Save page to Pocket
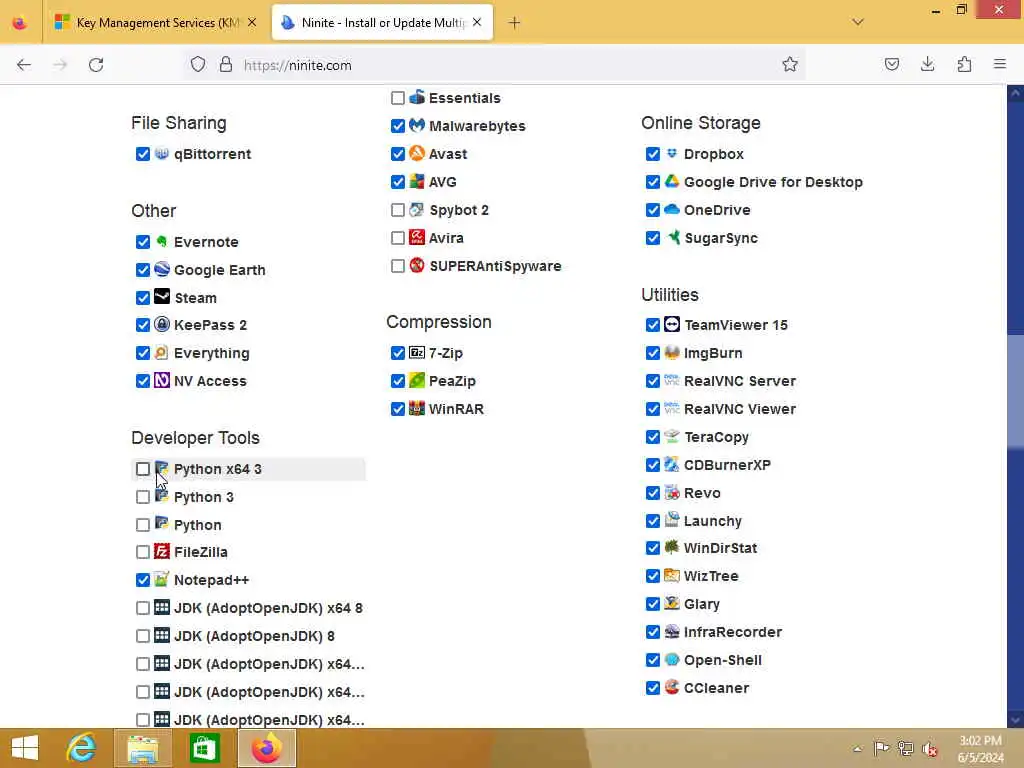The width and height of the screenshot is (1024, 768). pos(891,64)
